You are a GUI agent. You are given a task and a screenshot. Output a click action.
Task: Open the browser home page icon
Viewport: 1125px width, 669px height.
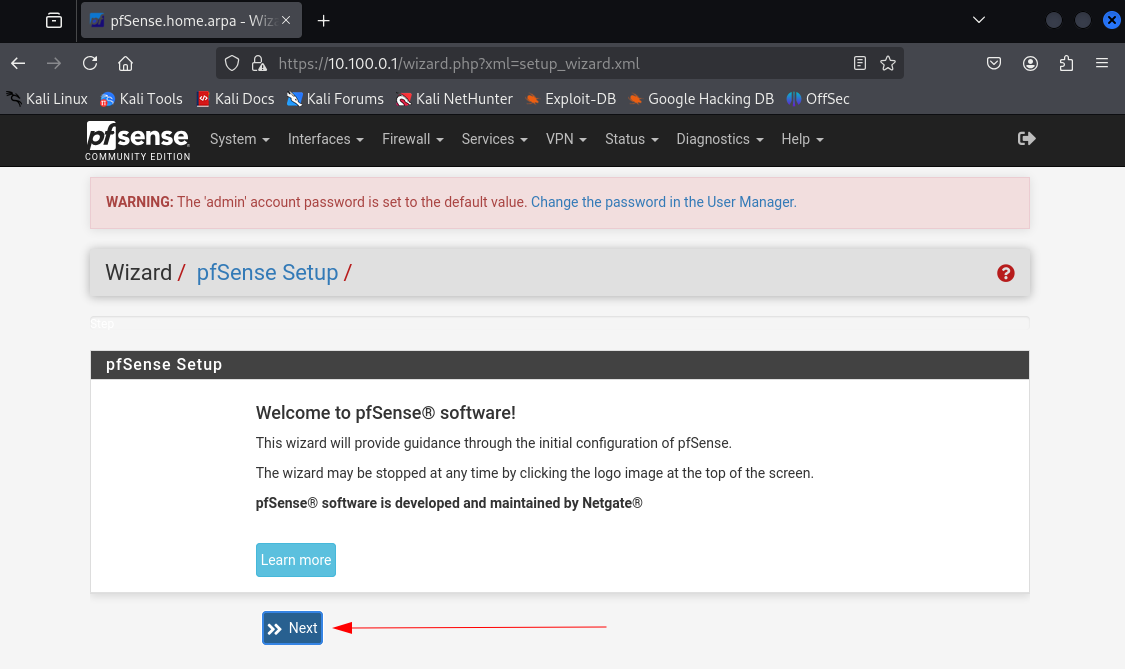(x=126, y=63)
